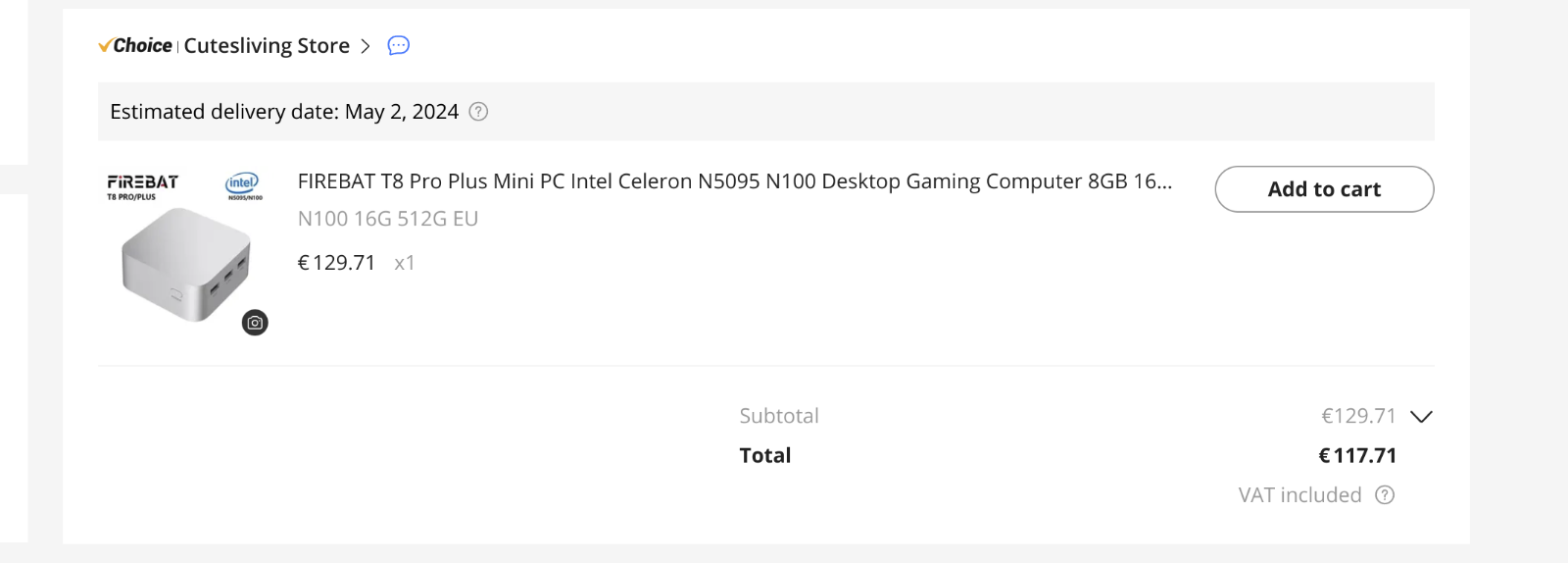Add FIREBAT Mini PC to cart

click(x=1324, y=189)
